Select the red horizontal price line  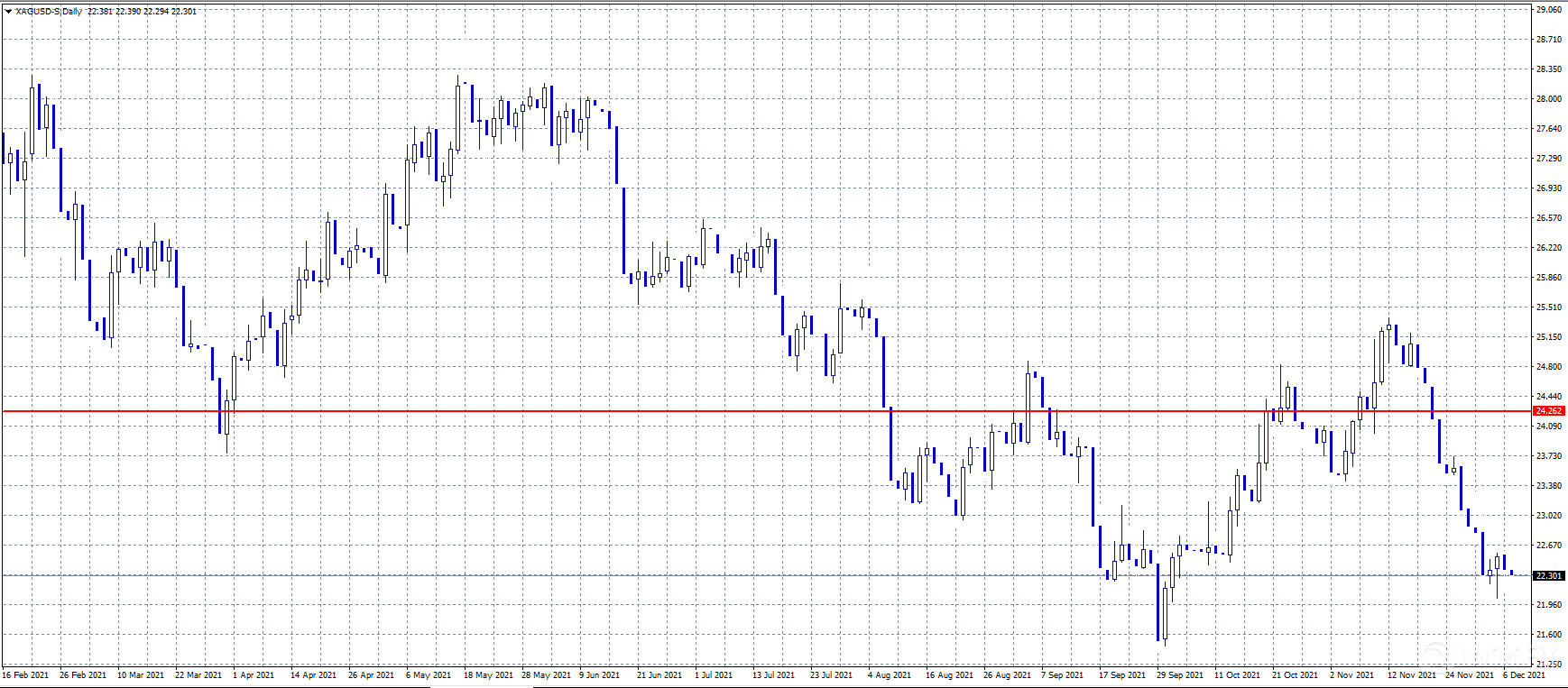coord(722,411)
